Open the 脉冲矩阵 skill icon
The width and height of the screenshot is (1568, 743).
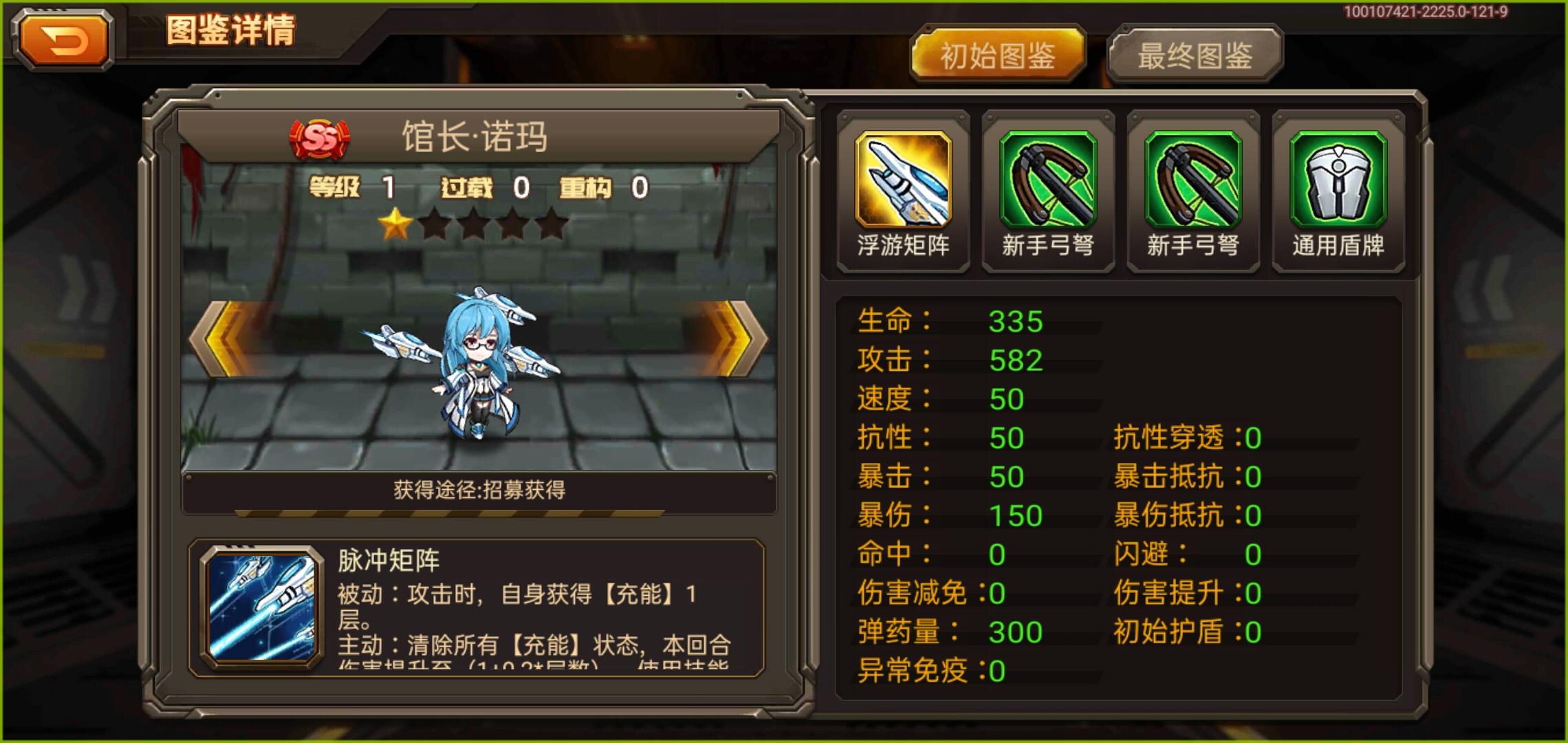coord(262,608)
